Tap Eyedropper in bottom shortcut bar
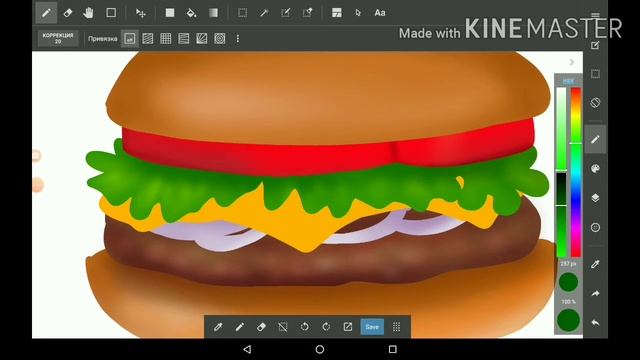640x360 pixels. pos(218,327)
